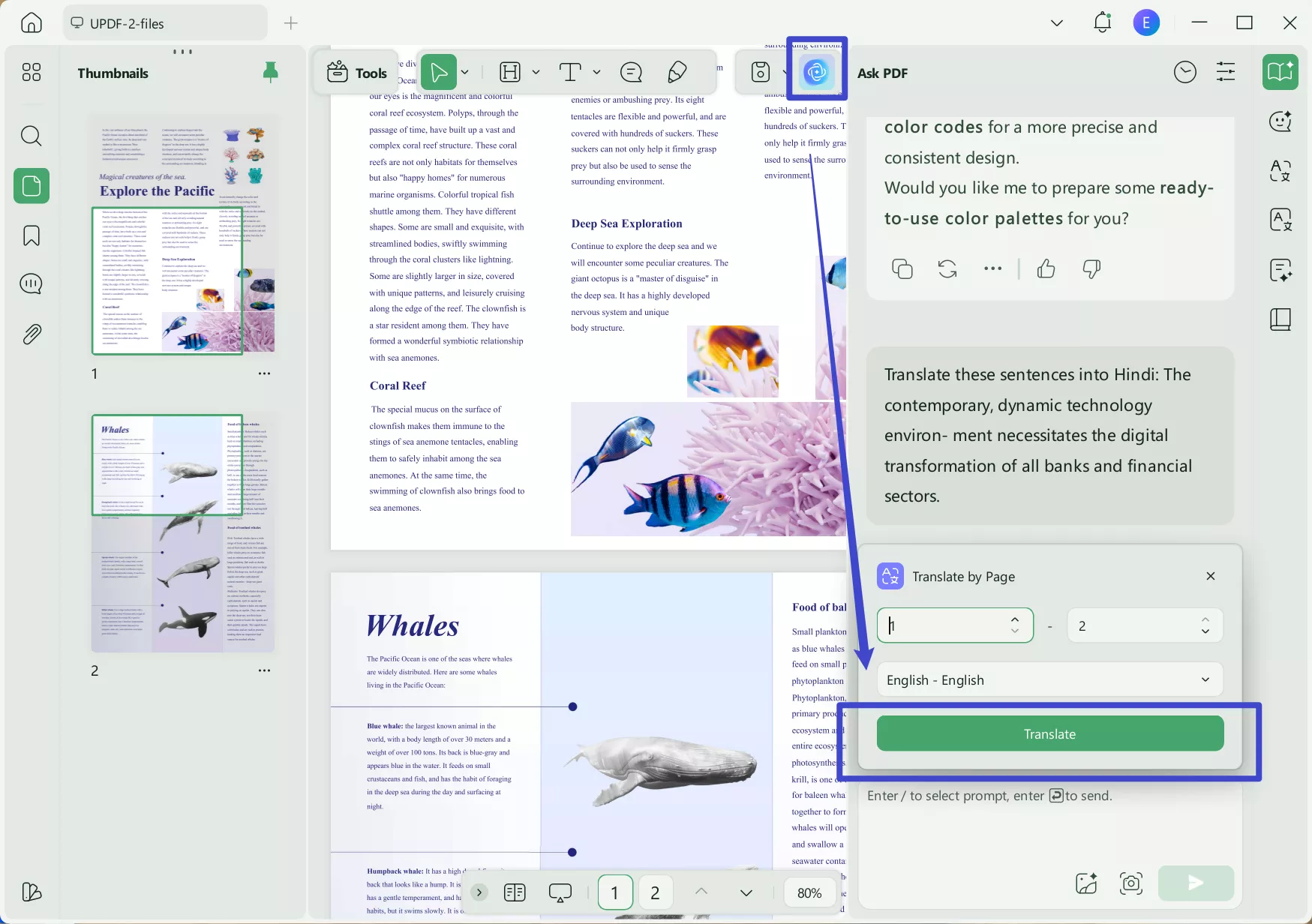Select the Whales page 2 thumbnail

[x=183, y=532]
